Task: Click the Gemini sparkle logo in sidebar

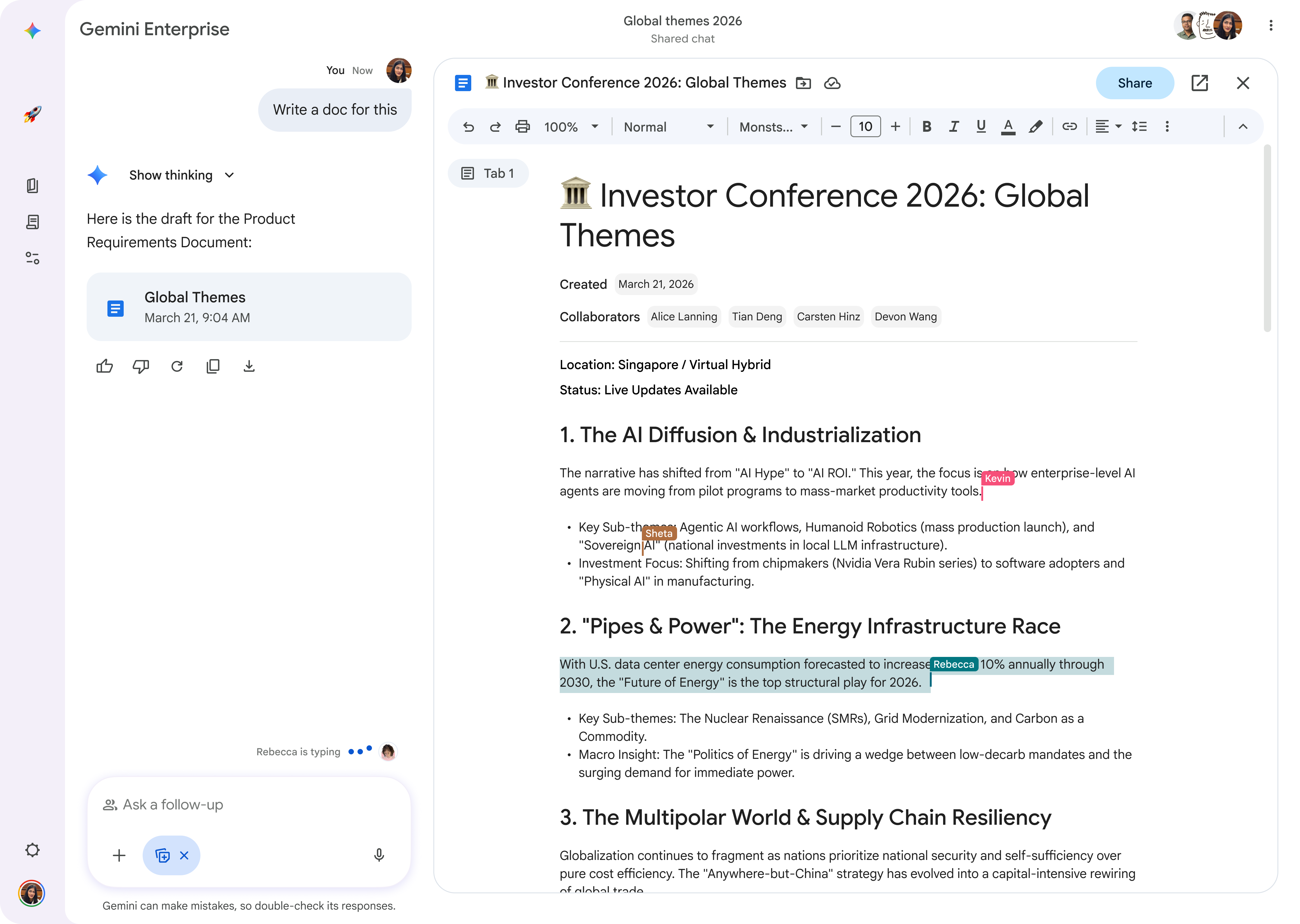Action: click(x=32, y=30)
